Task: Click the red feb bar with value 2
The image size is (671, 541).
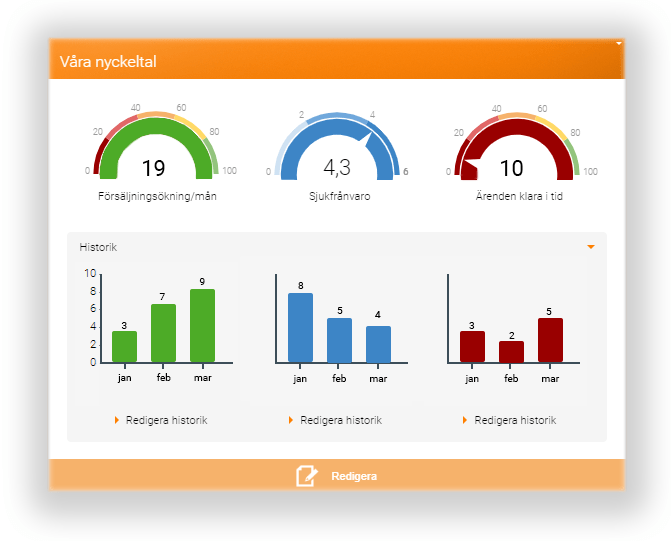Action: (x=511, y=351)
